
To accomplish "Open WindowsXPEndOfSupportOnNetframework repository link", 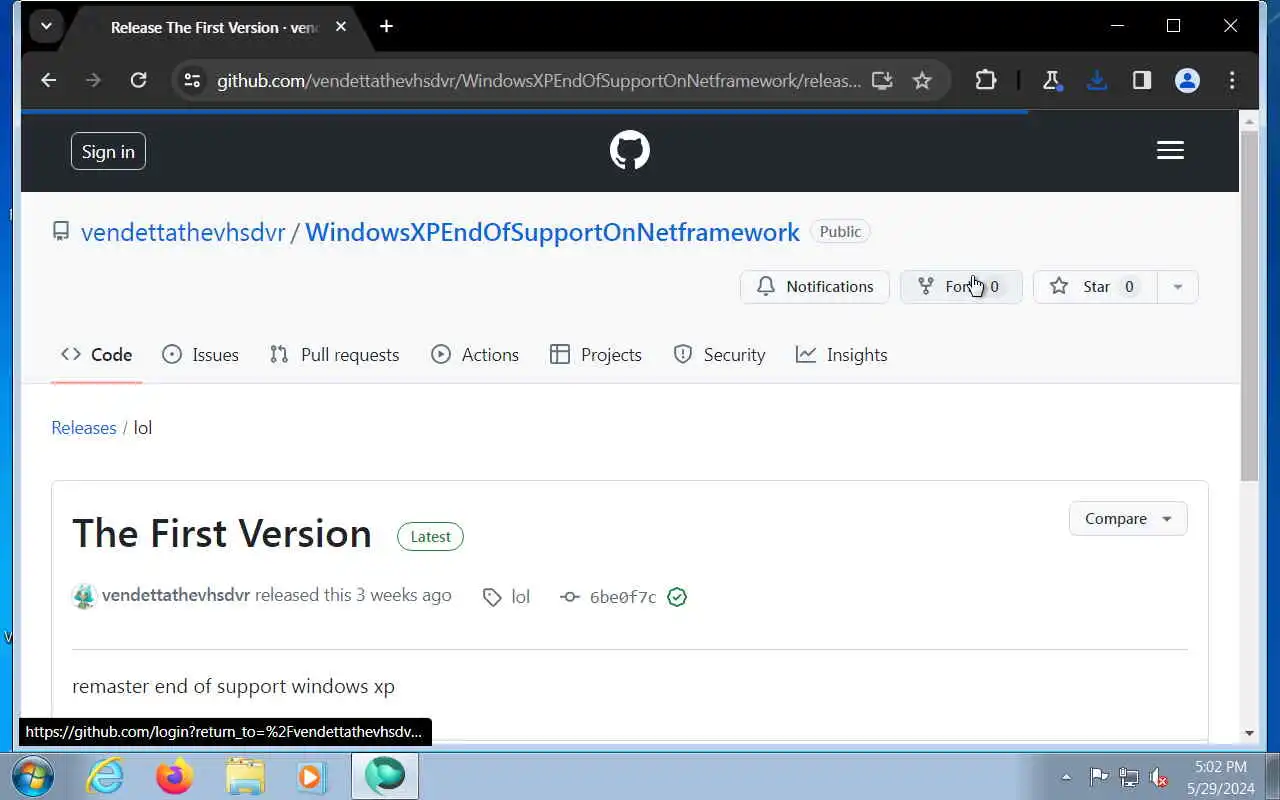I will [x=552, y=232].
